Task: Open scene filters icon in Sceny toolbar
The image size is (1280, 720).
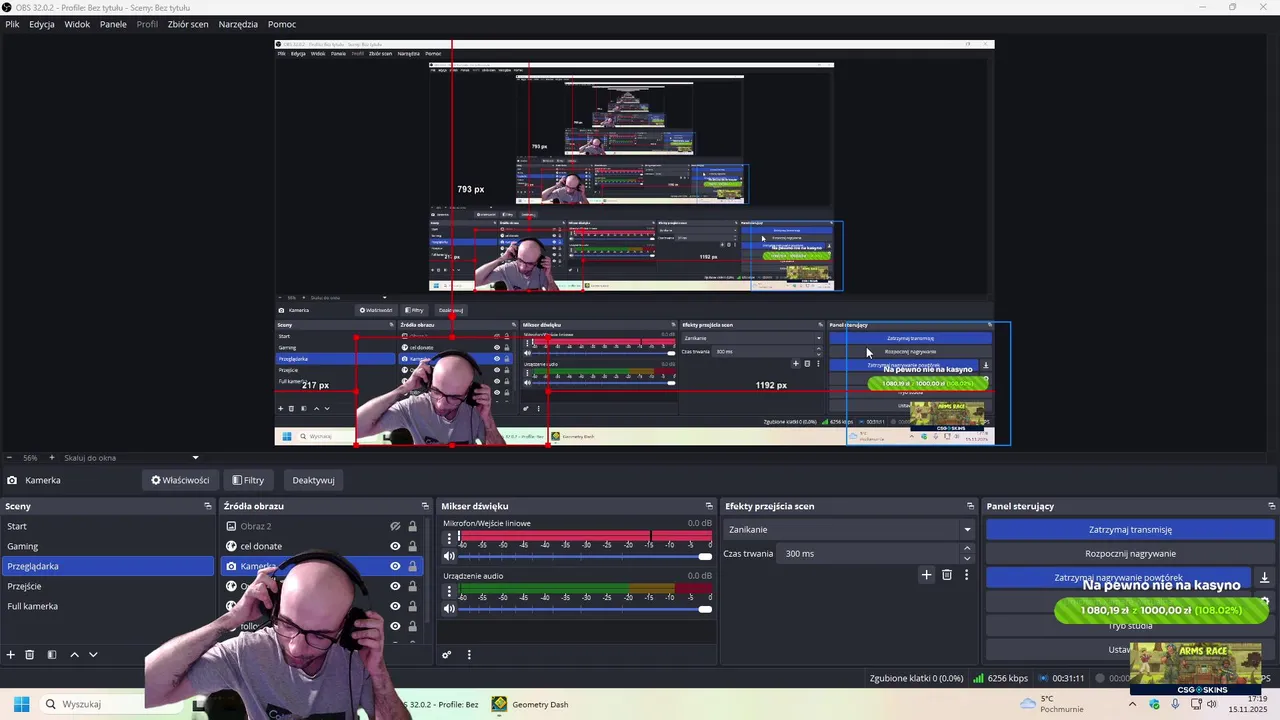Action: pyautogui.click(x=52, y=655)
